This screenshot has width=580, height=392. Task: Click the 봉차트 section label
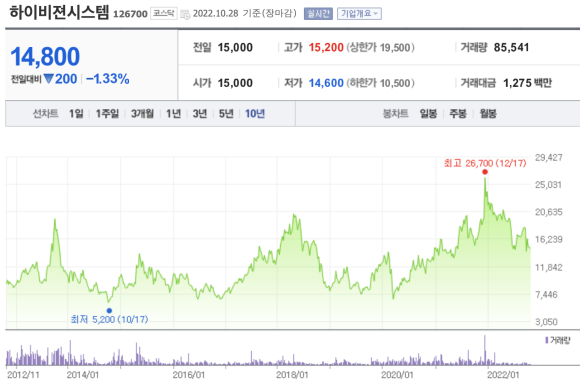pyautogui.click(x=395, y=114)
